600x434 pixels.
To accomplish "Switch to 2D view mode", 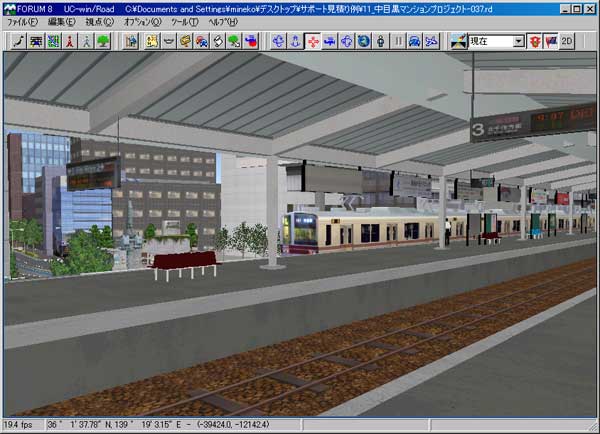I will point(567,41).
